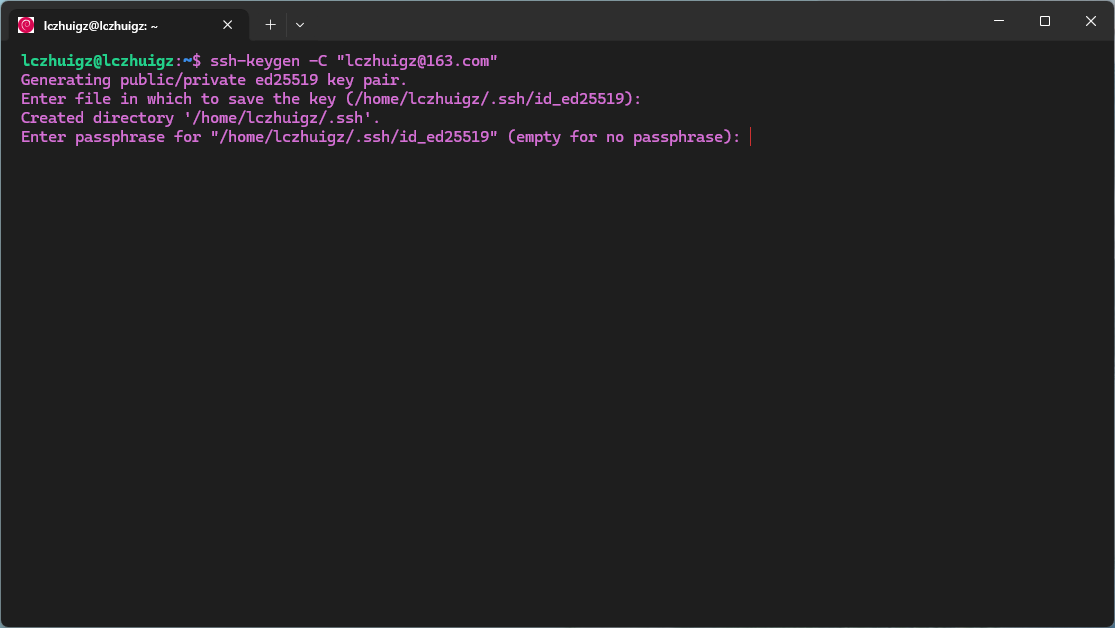Click the "lczhuigz@163.com" email argument
1115x628 pixels.
pyautogui.click(x=416, y=61)
